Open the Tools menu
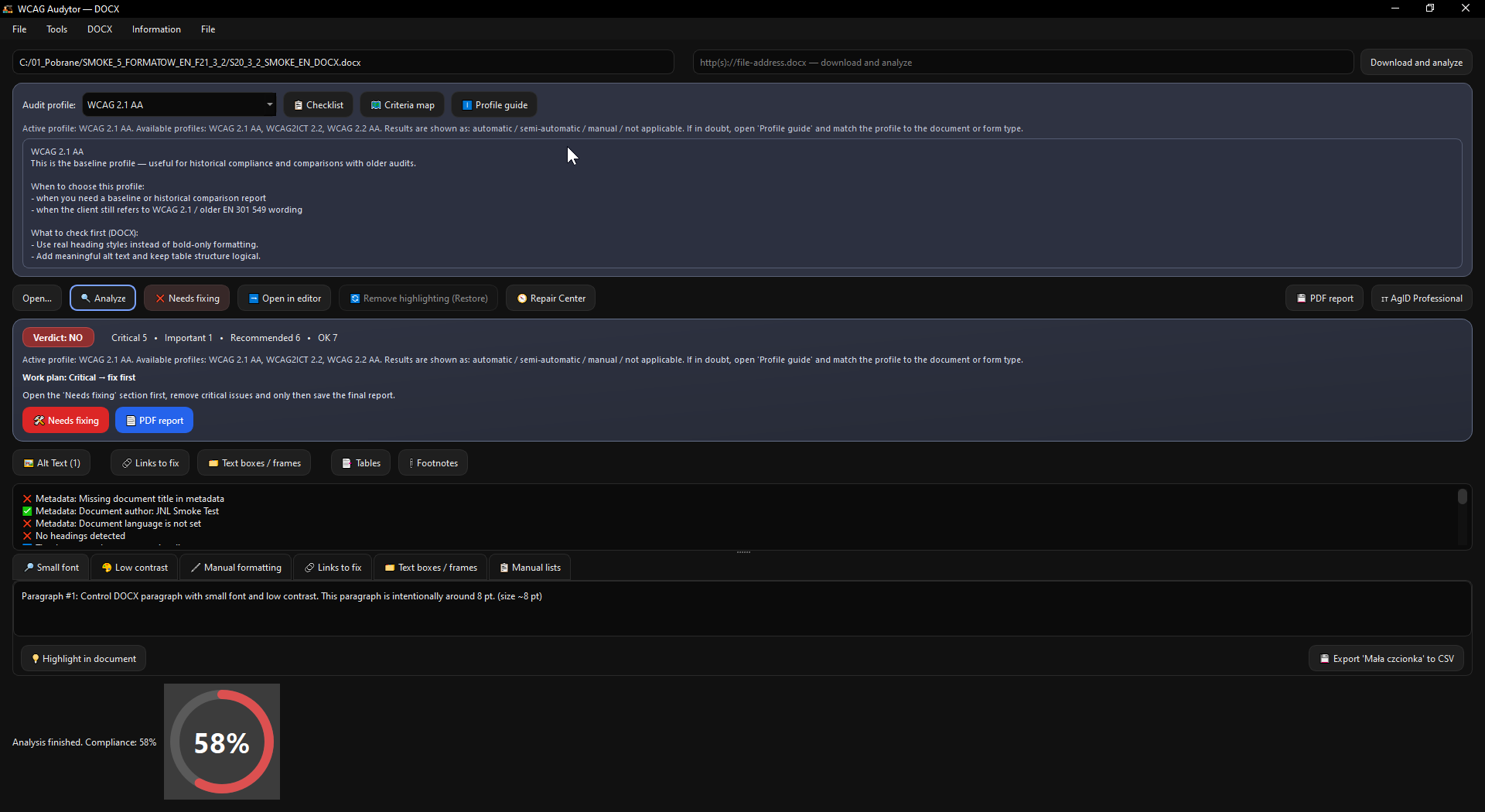1485x812 pixels. coord(56,29)
